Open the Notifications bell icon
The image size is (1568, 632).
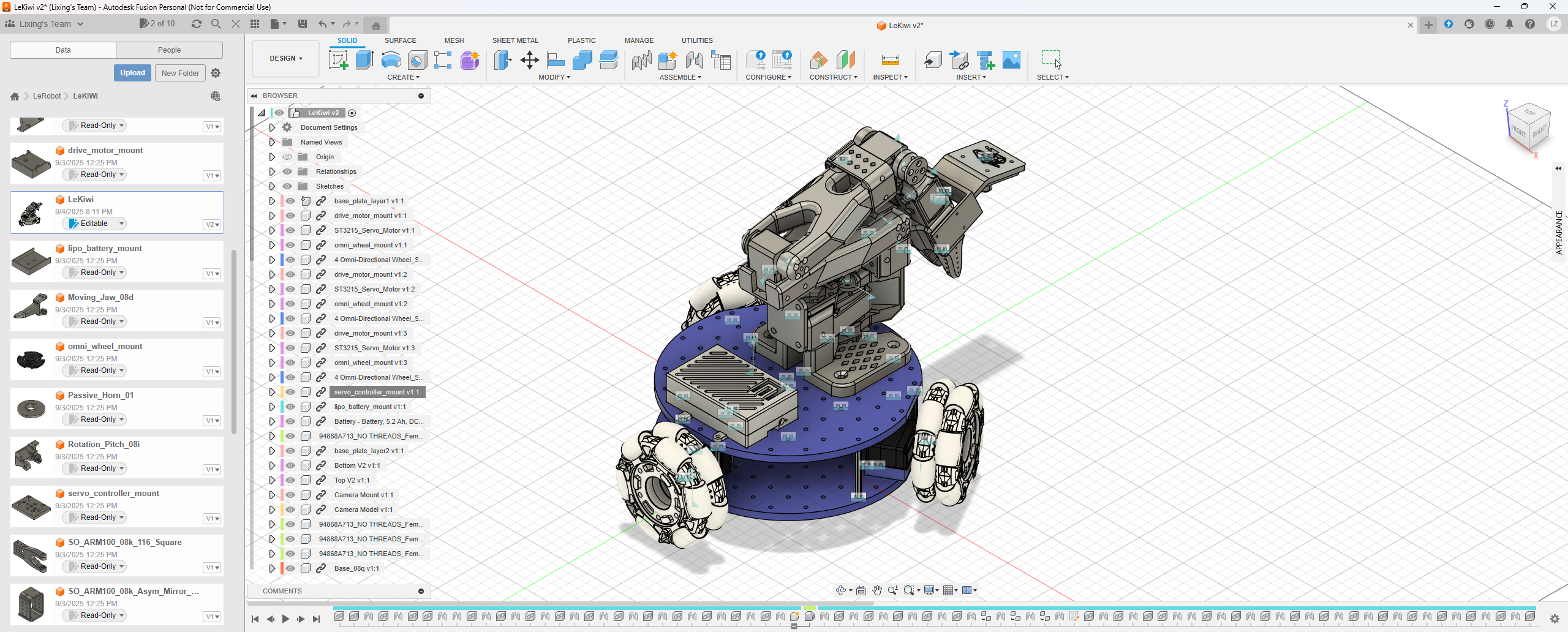tap(1509, 24)
